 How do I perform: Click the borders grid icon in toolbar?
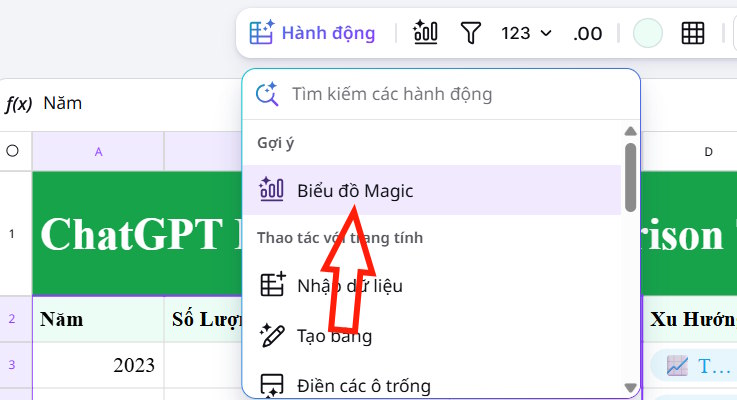pos(693,33)
